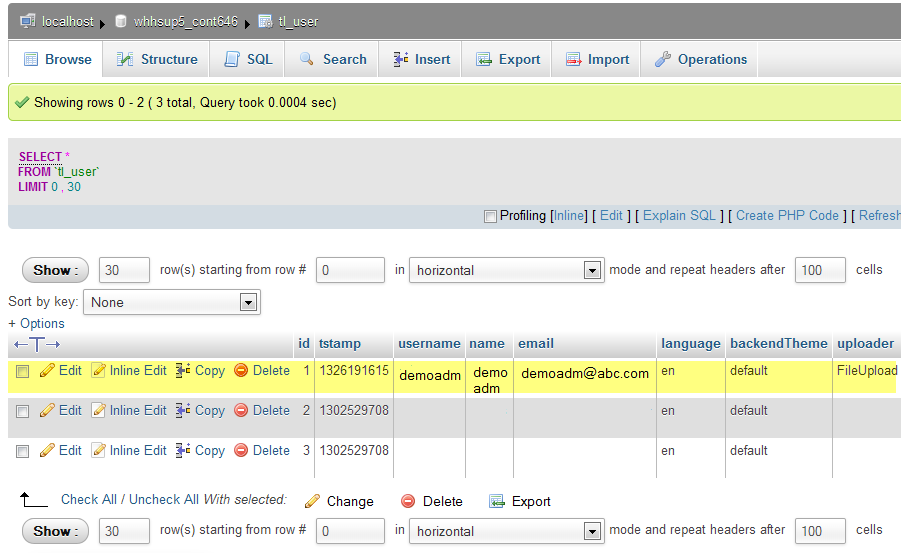The width and height of the screenshot is (901, 553).
Task: Click the pencil Edit icon for row 1
Action: 47,371
